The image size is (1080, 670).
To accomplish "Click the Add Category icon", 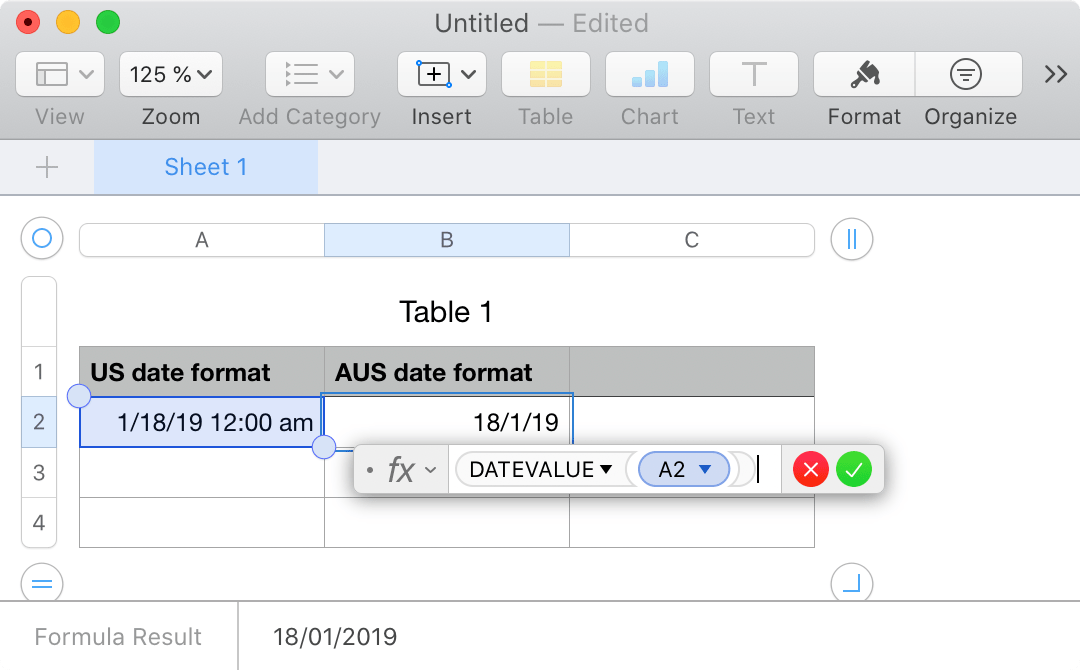I will 308,74.
